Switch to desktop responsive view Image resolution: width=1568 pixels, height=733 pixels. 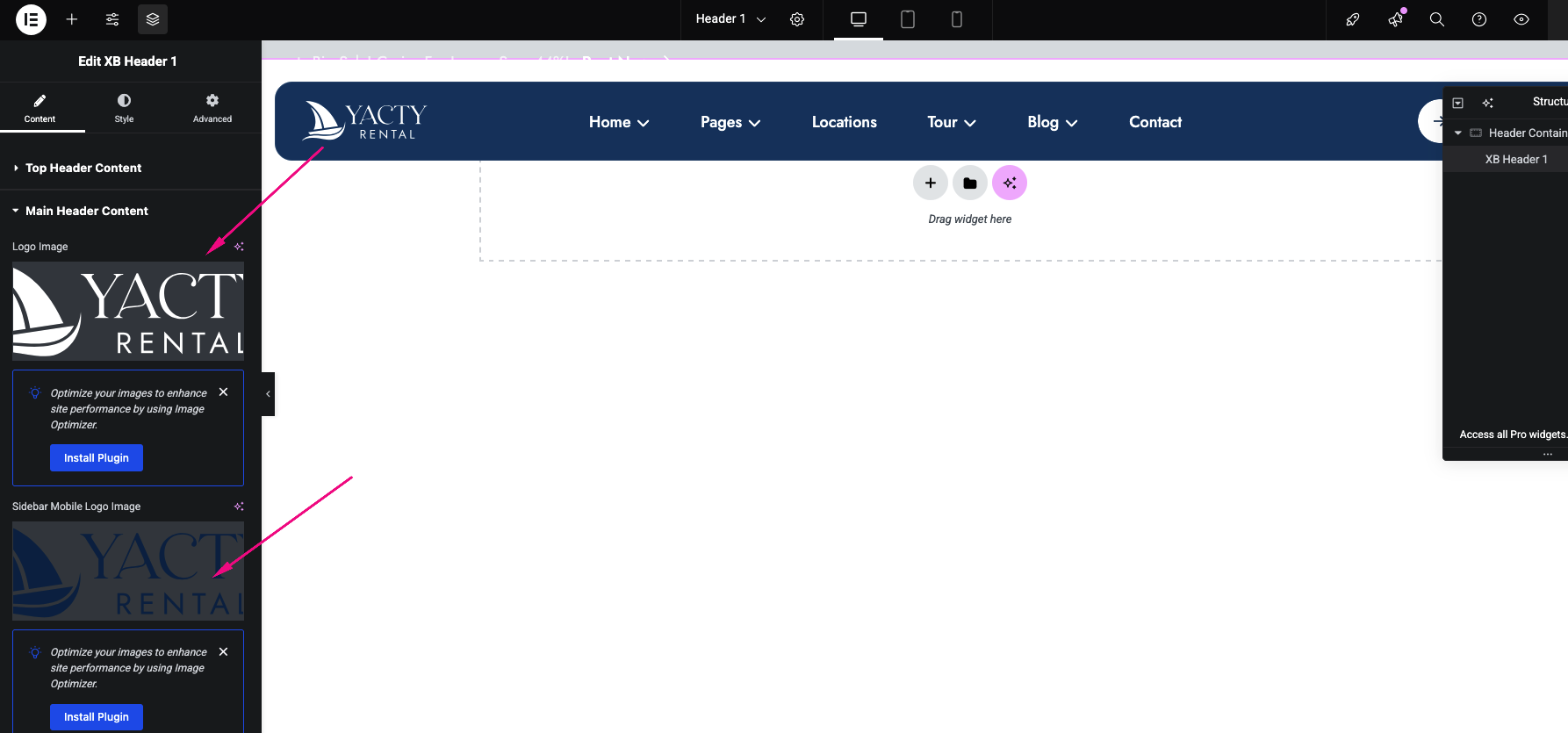(859, 19)
